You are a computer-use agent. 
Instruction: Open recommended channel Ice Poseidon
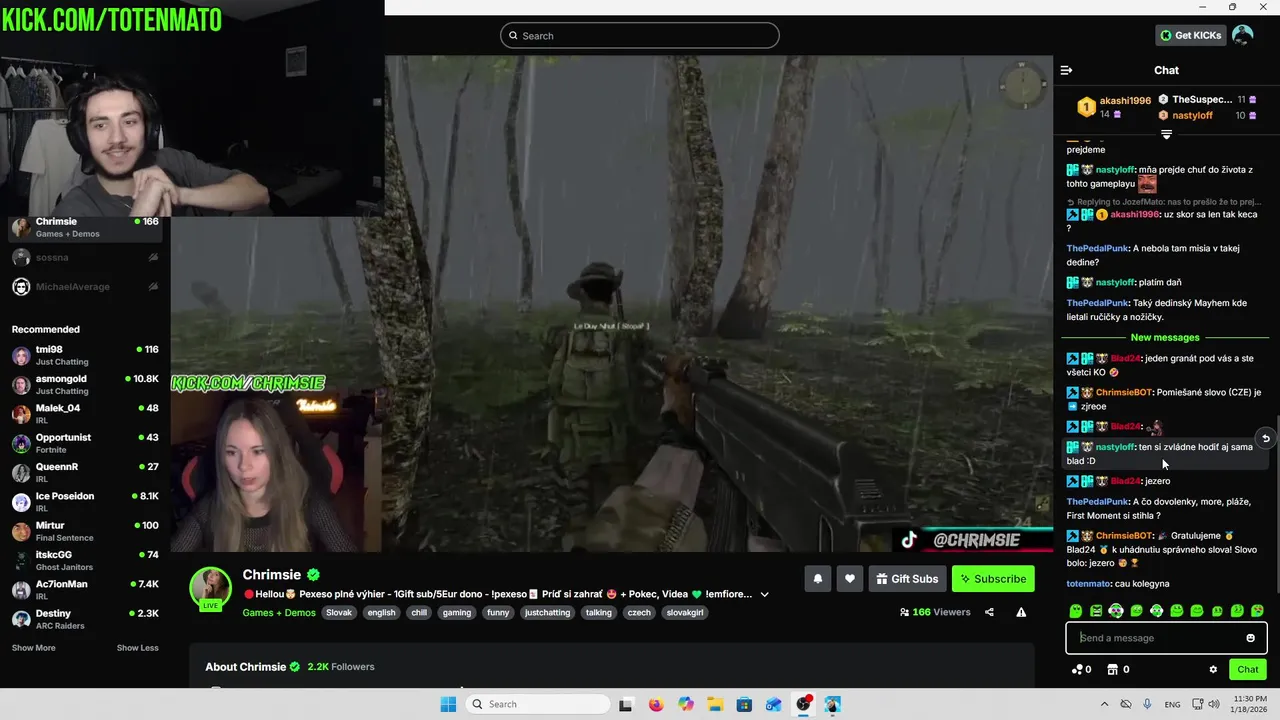point(85,502)
